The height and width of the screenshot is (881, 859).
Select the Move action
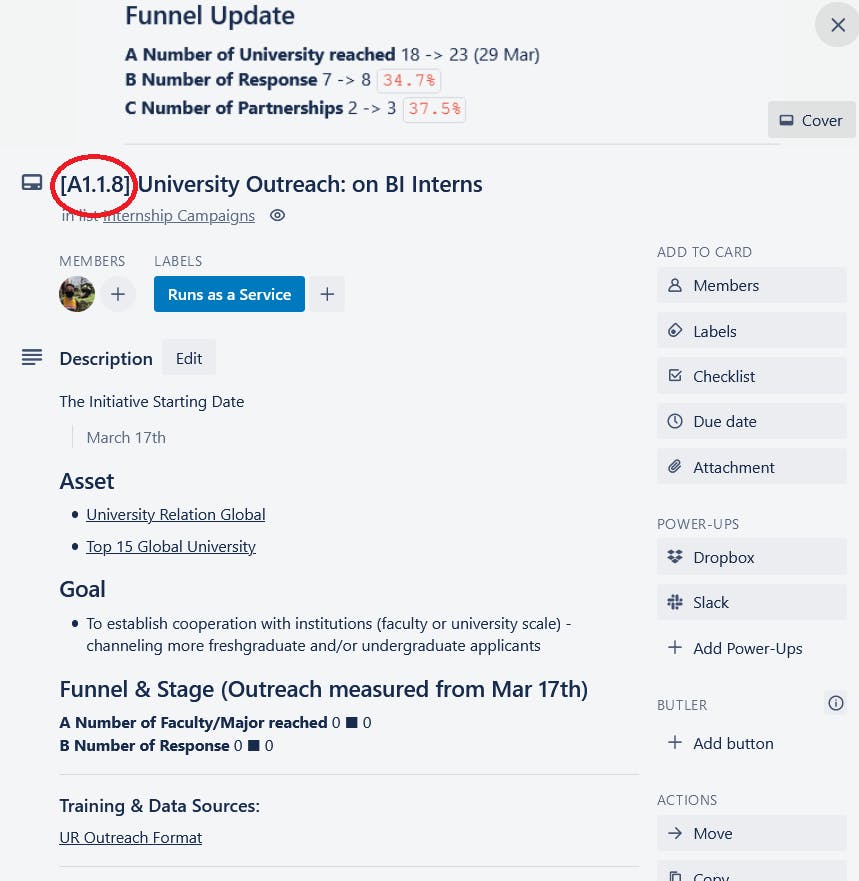pyautogui.click(x=751, y=833)
